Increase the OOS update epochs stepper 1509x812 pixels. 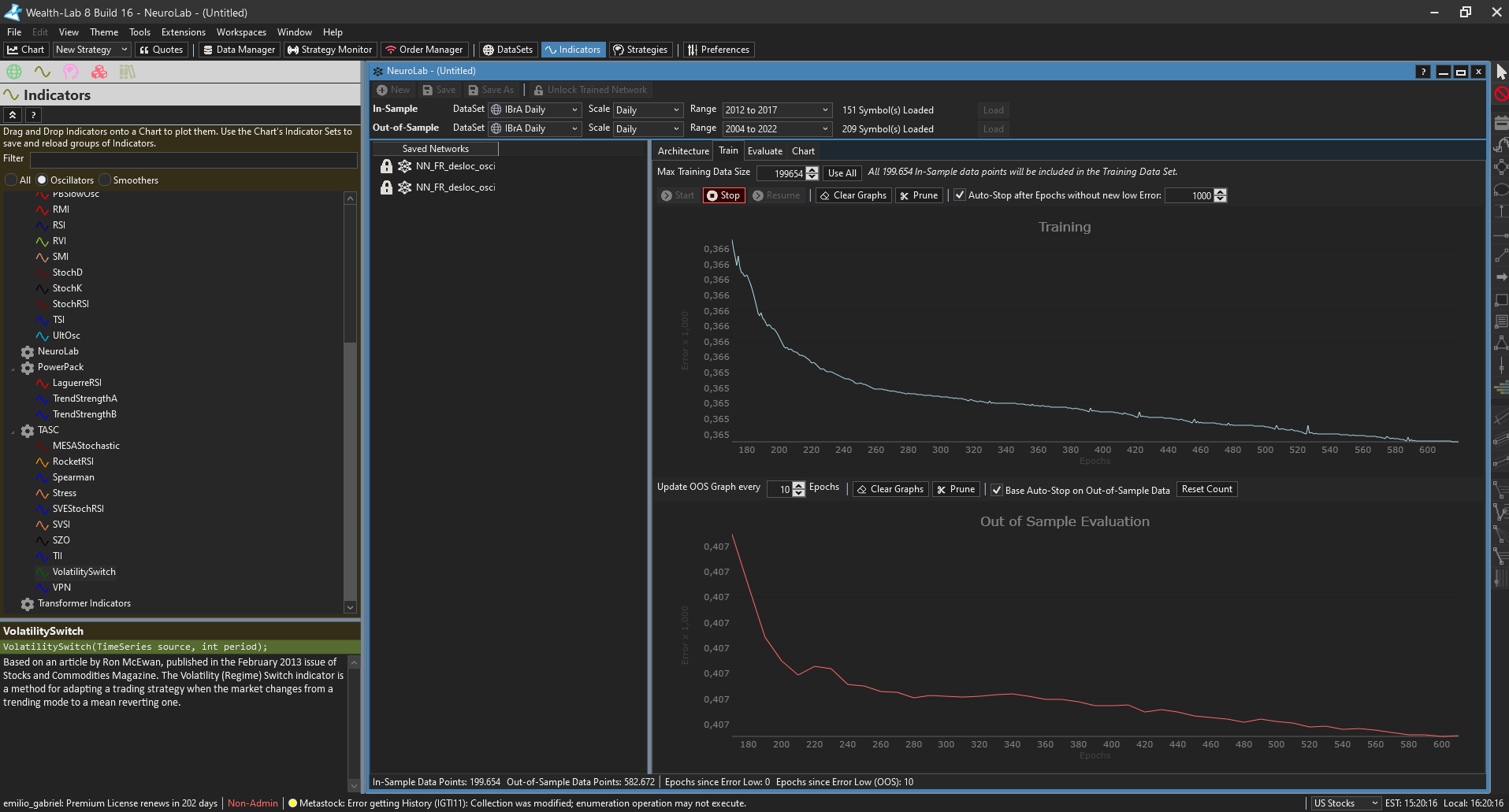point(799,485)
